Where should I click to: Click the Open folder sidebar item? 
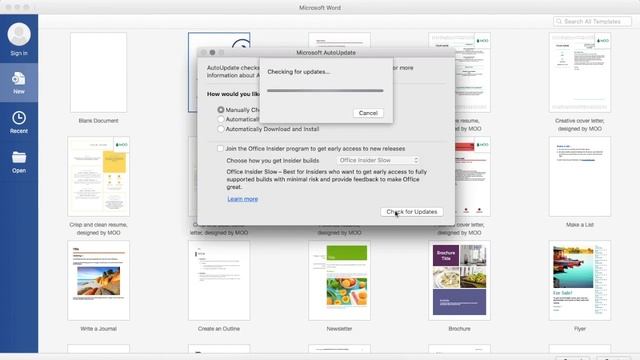point(19,162)
